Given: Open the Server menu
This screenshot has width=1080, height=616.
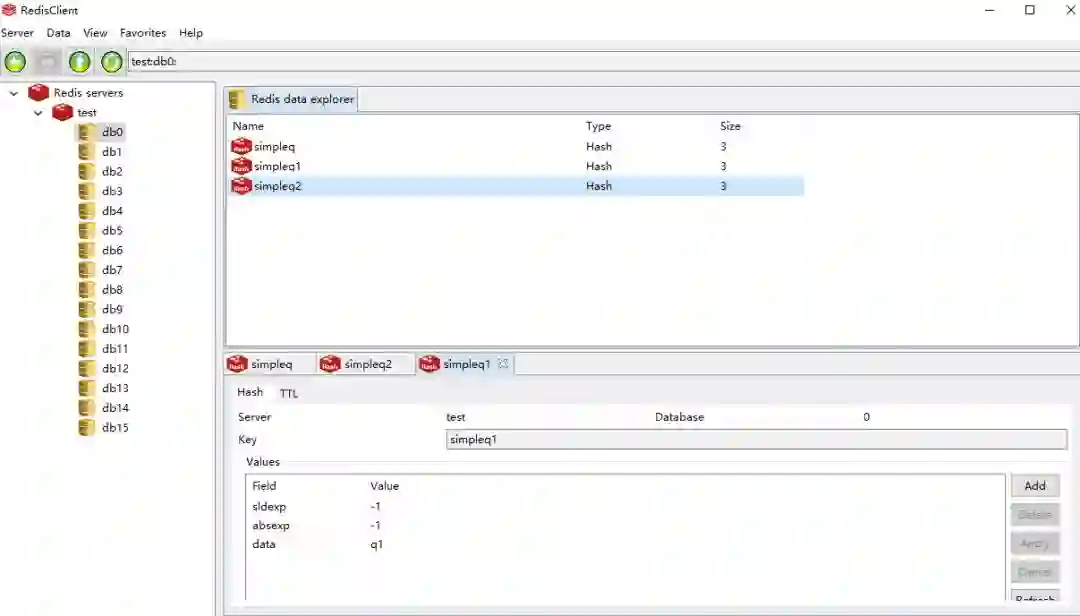Looking at the screenshot, I should click(x=17, y=32).
